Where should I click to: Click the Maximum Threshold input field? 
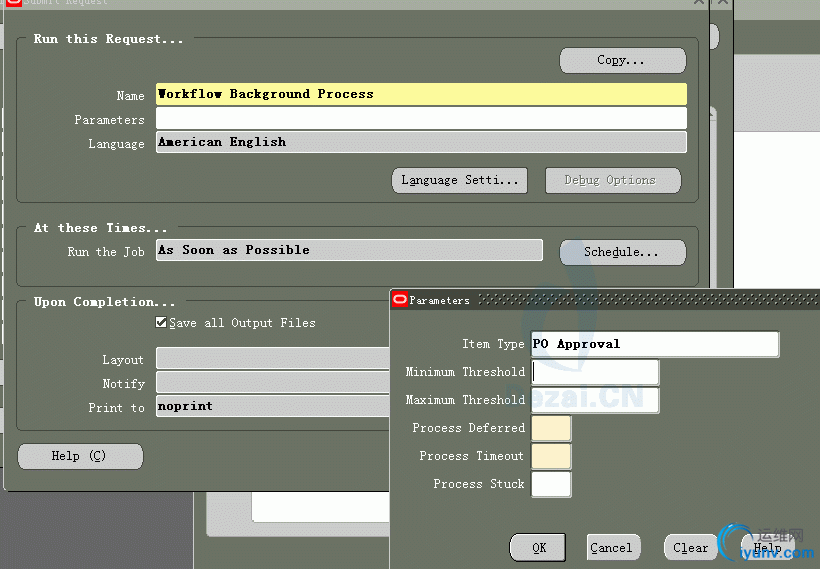595,401
